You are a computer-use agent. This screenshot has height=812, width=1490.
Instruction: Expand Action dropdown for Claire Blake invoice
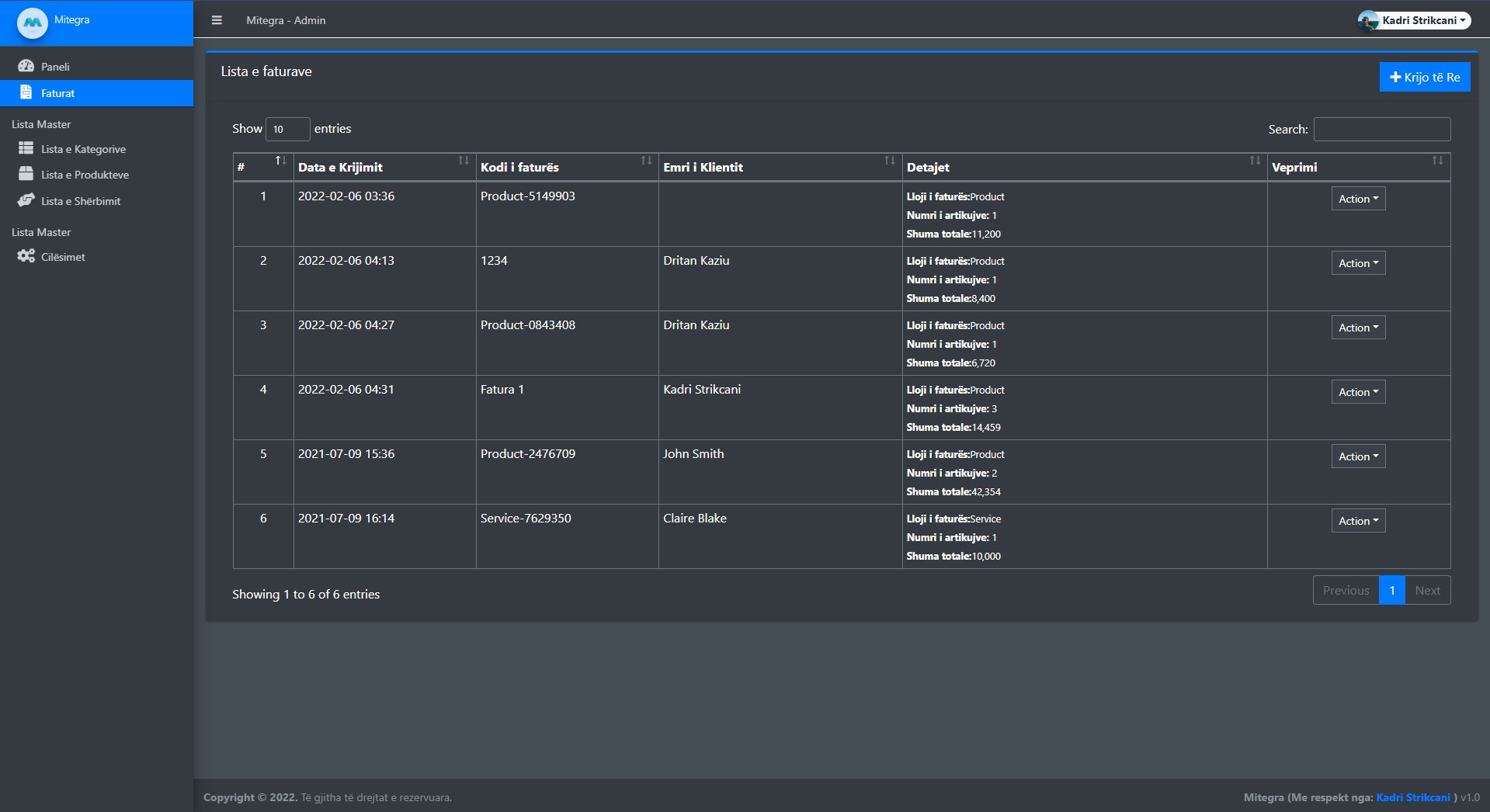coord(1358,521)
